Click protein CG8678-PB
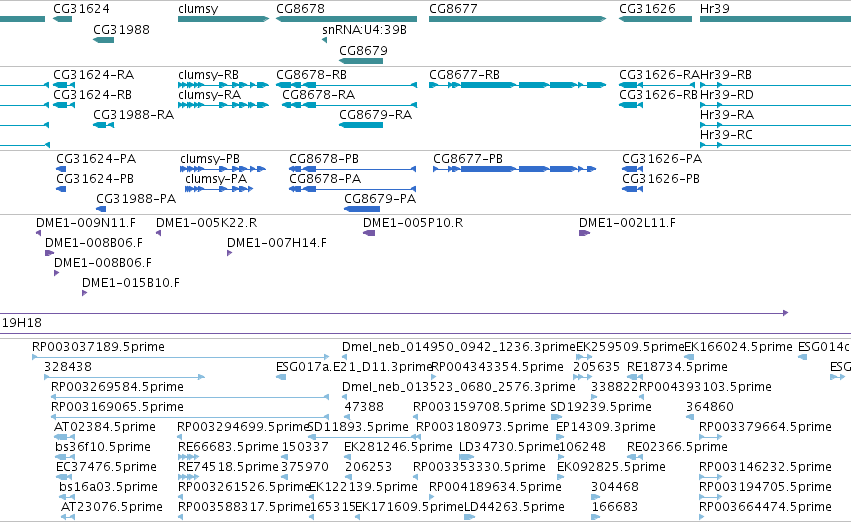The width and height of the screenshot is (851, 522). point(324,159)
